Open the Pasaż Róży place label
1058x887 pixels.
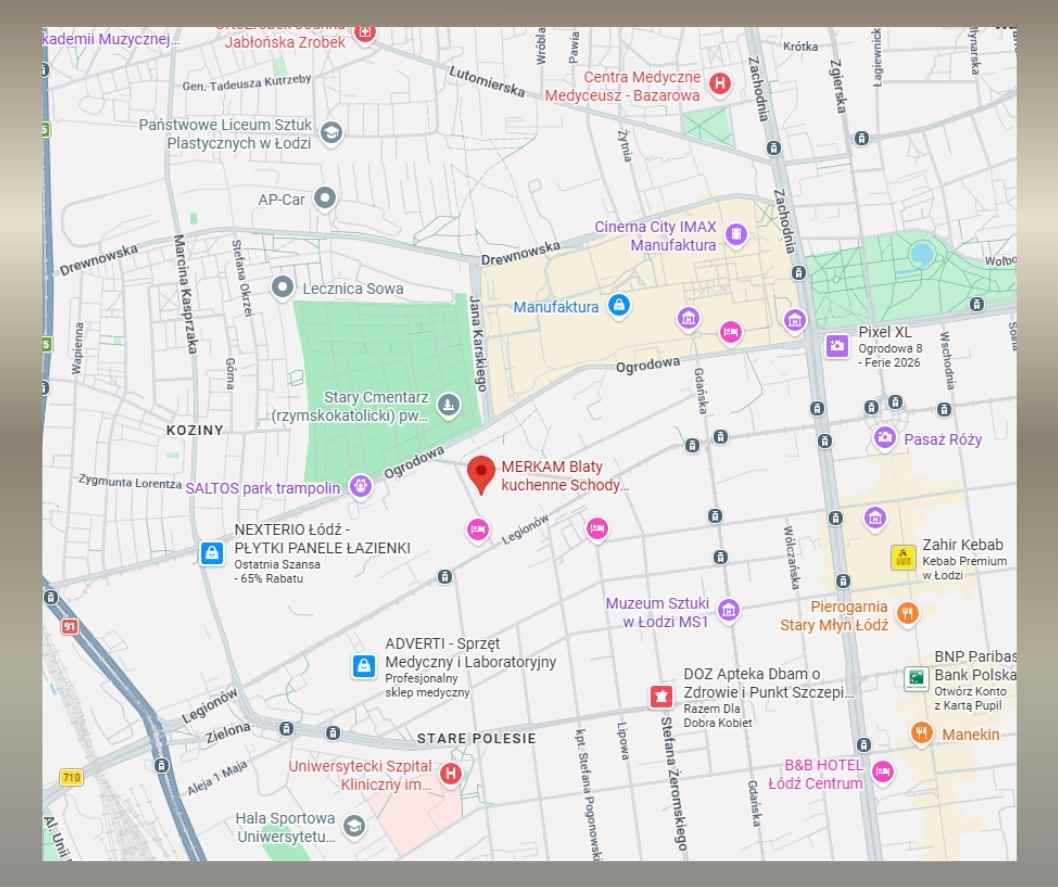pyautogui.click(x=943, y=439)
